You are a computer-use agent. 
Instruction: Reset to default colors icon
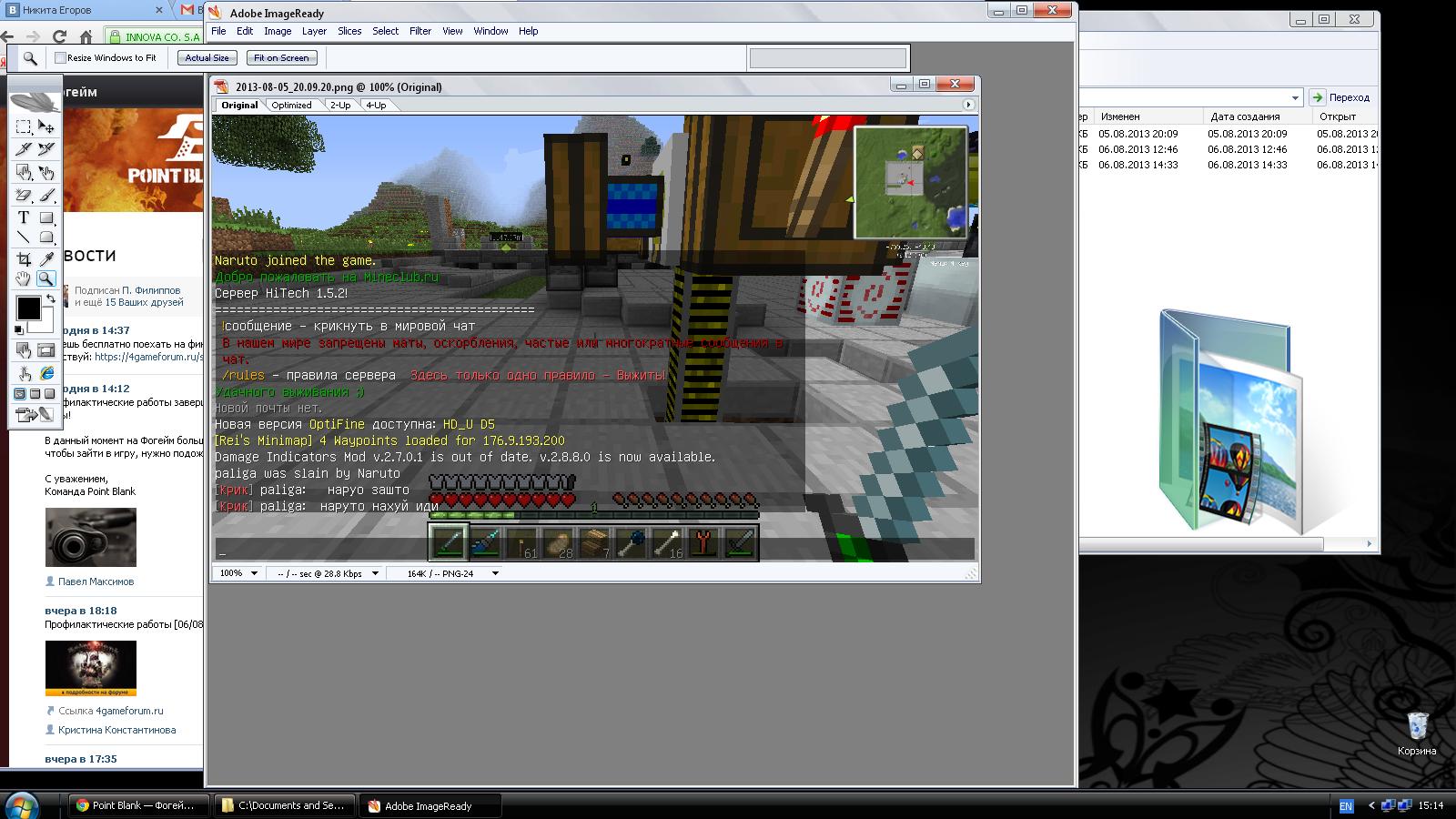[19, 329]
